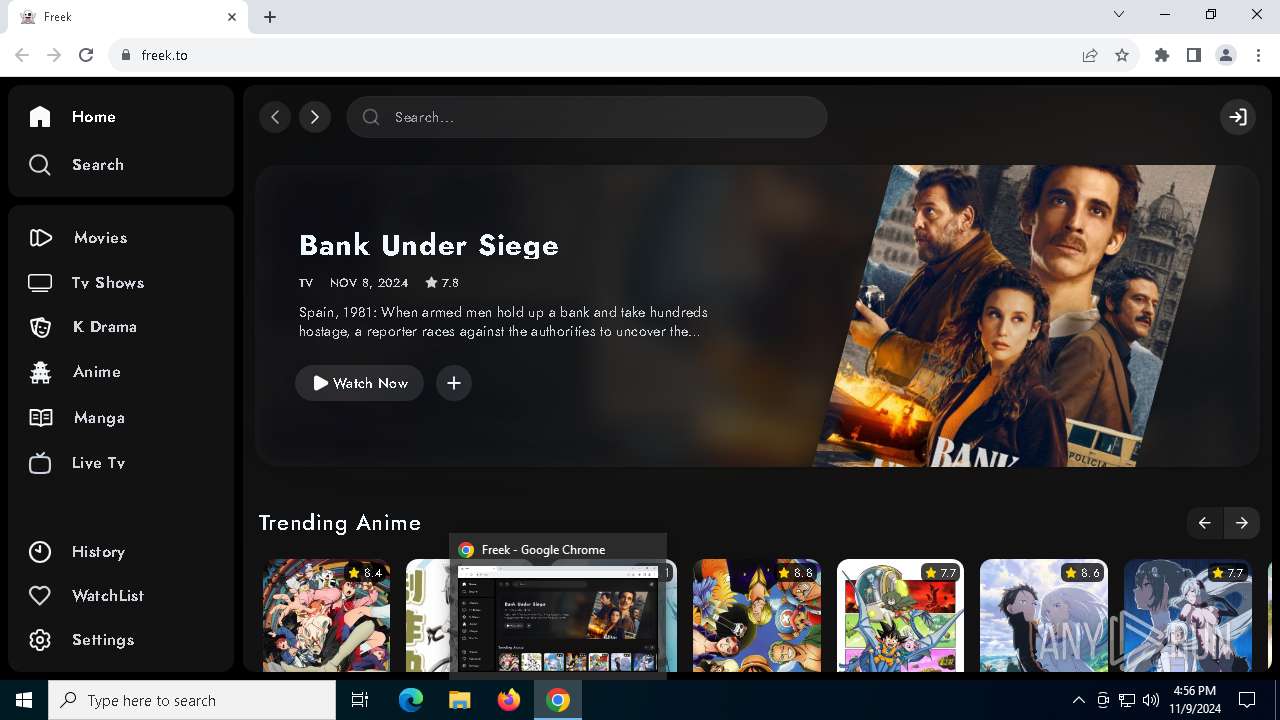Open the Dragon Ball card rated 7.7
The image size is (1280, 720).
point(901,615)
